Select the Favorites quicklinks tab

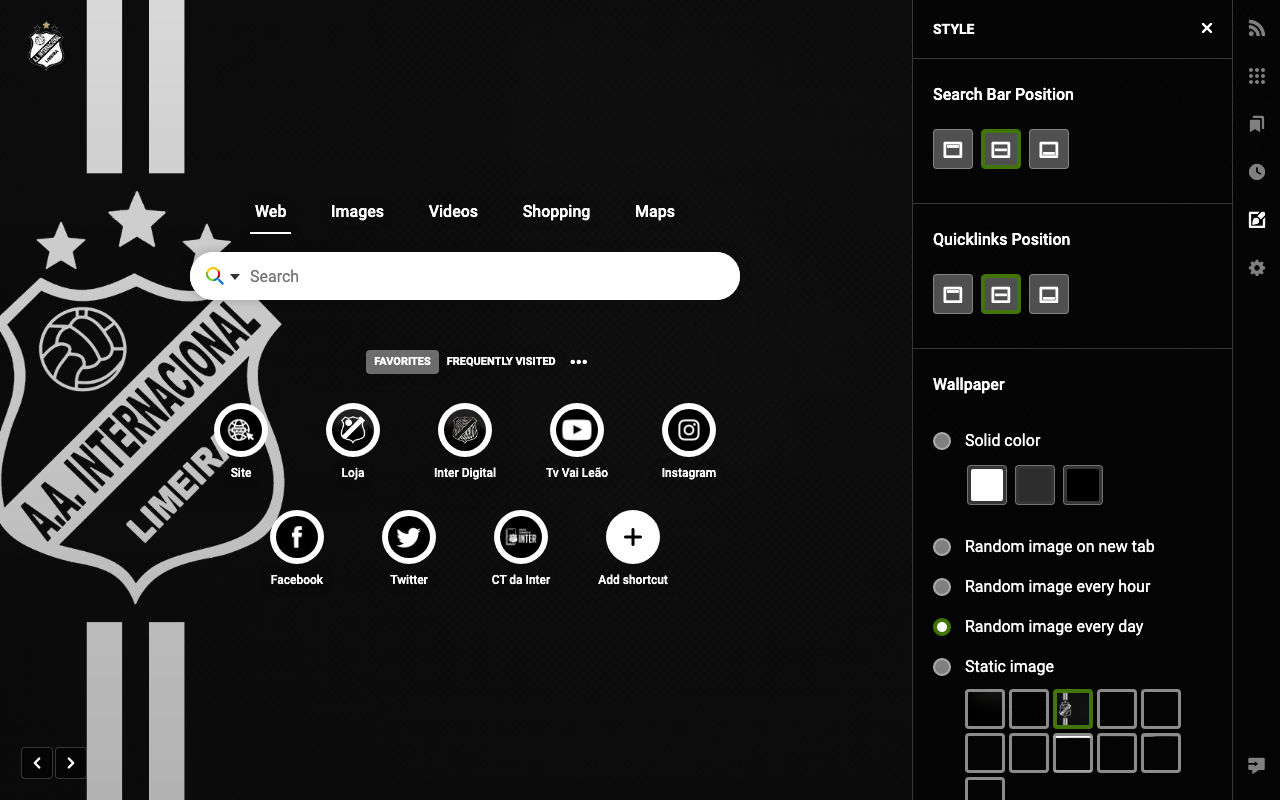pyautogui.click(x=402, y=362)
